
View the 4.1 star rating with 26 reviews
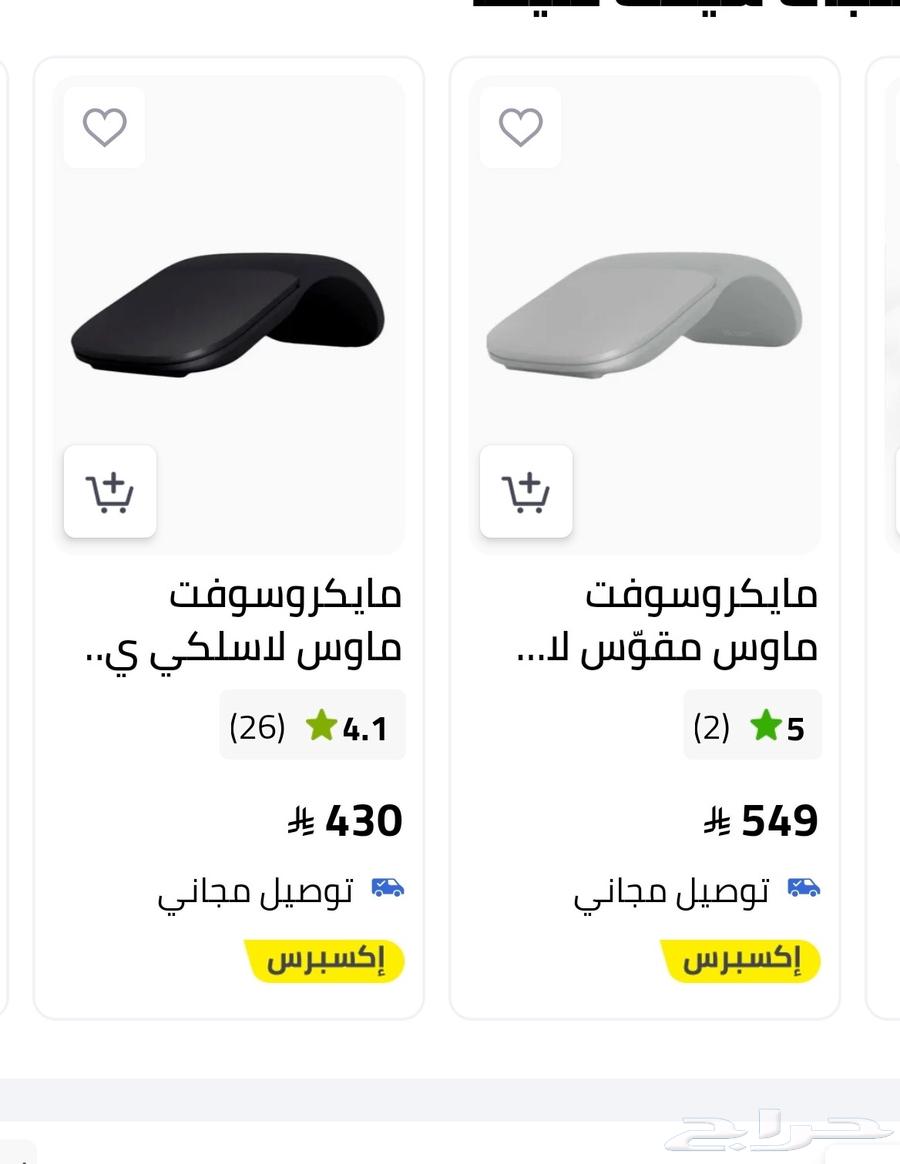(x=312, y=726)
